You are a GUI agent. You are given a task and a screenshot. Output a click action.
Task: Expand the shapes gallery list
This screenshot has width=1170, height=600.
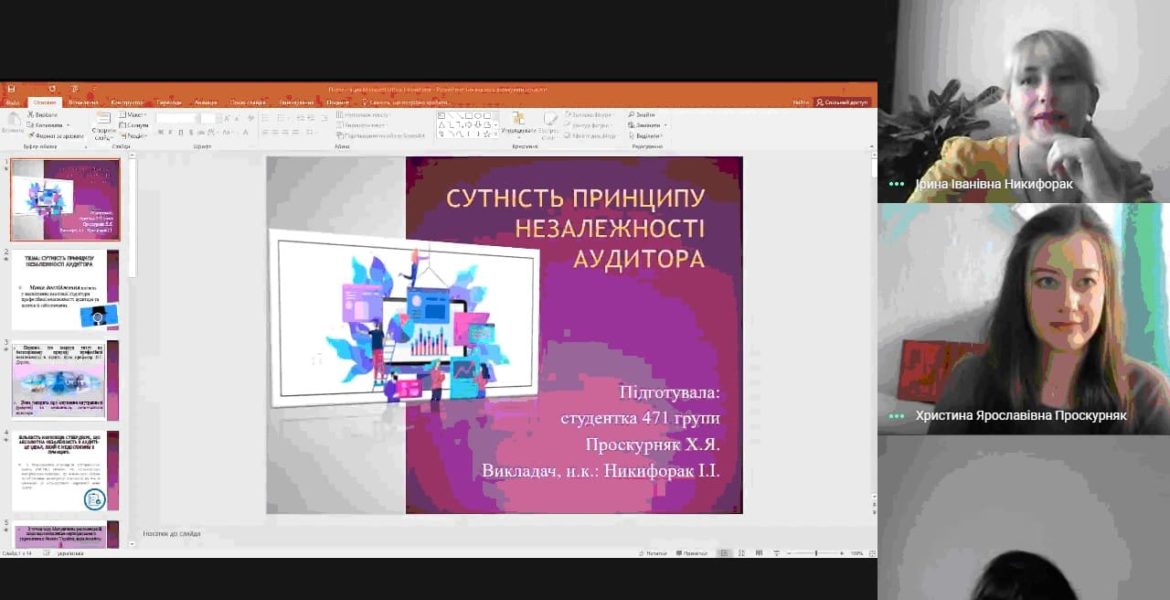point(495,134)
